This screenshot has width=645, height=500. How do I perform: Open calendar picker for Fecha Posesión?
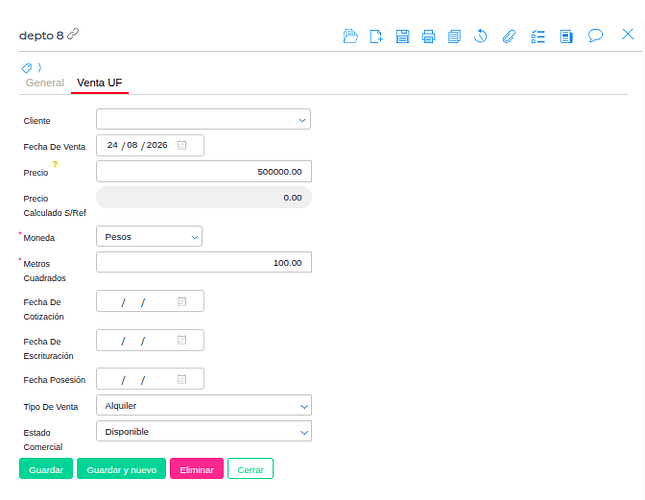(181, 379)
